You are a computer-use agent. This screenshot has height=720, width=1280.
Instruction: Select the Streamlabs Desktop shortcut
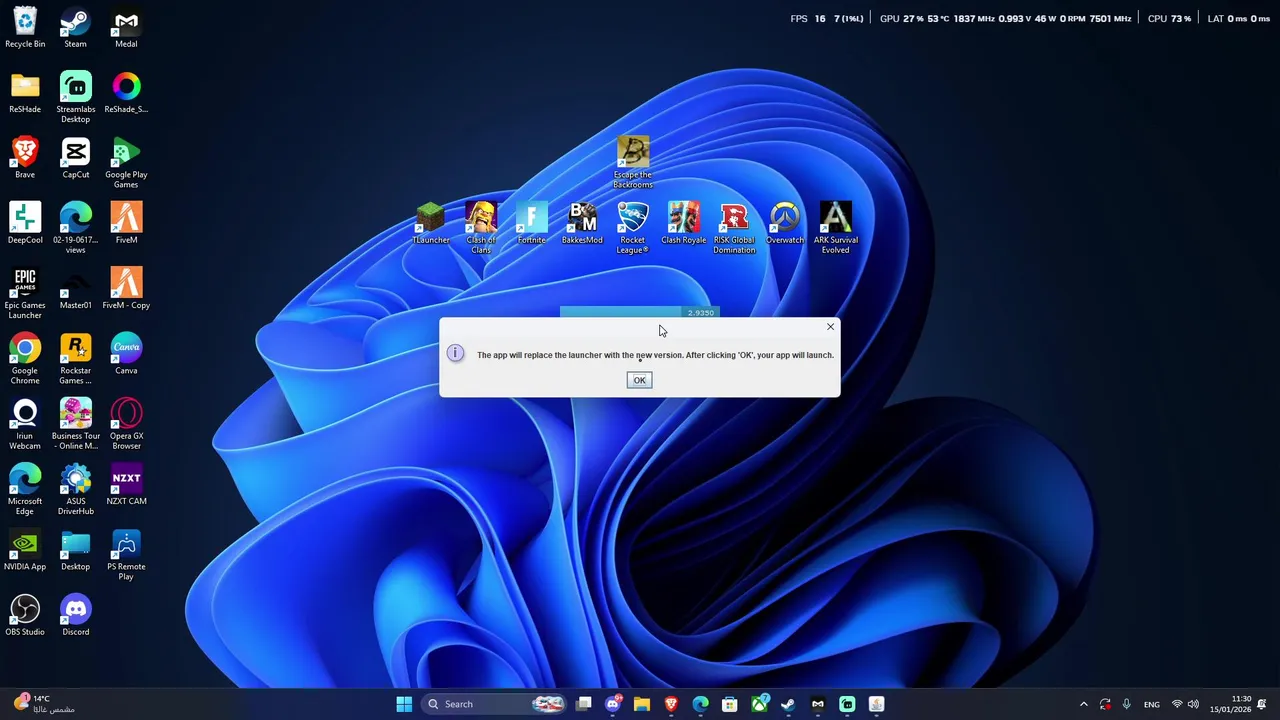point(75,97)
